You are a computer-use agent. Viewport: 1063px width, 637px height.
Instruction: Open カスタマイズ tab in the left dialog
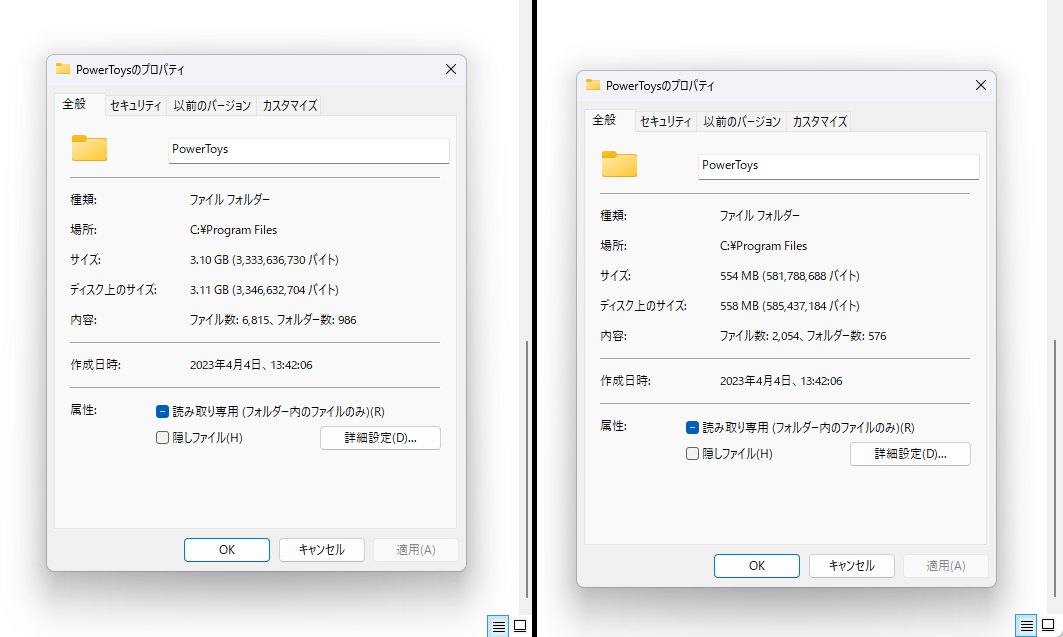(289, 105)
